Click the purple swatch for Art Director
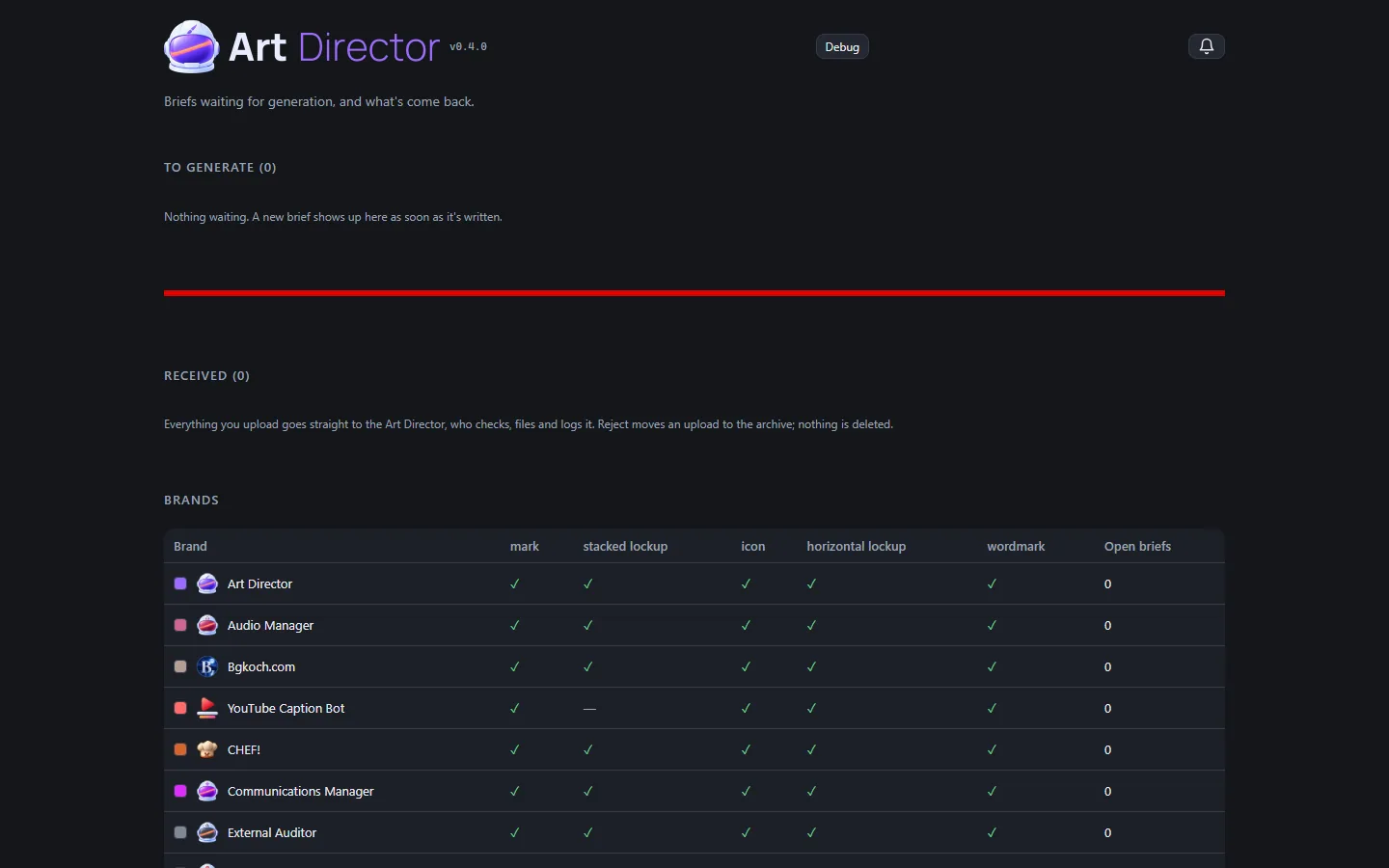Screen dimensions: 1389x868 [x=180, y=583]
